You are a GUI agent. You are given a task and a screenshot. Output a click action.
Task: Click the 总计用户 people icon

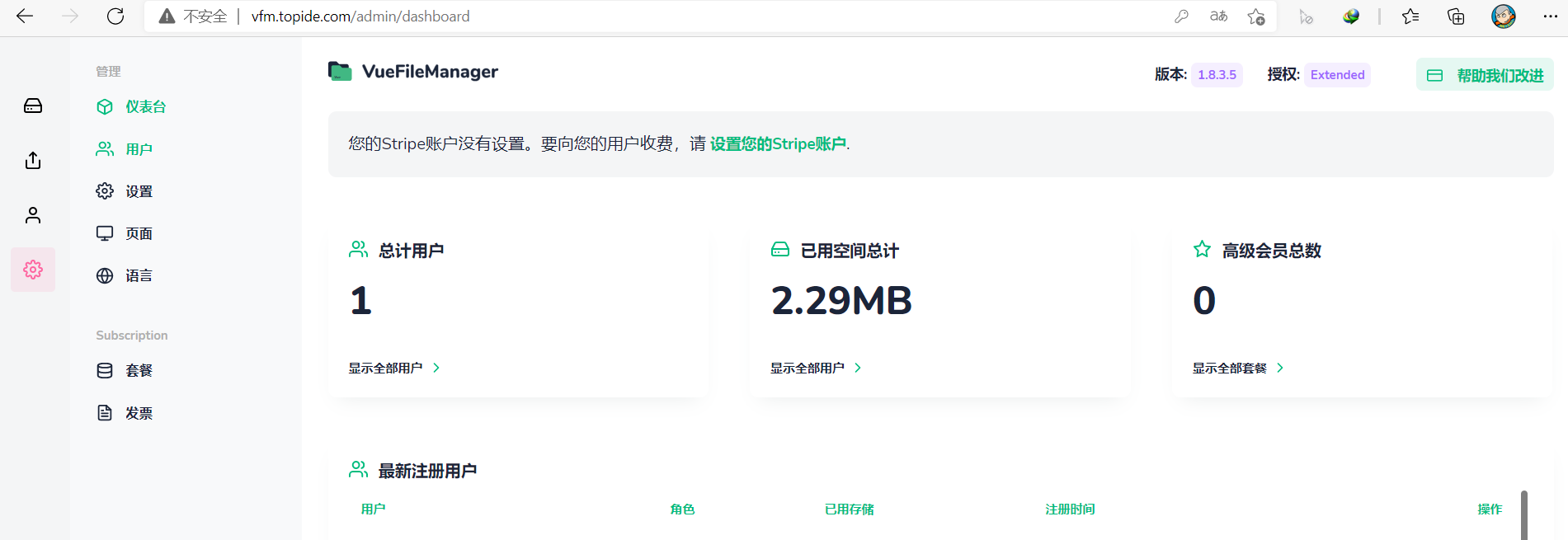(x=358, y=249)
